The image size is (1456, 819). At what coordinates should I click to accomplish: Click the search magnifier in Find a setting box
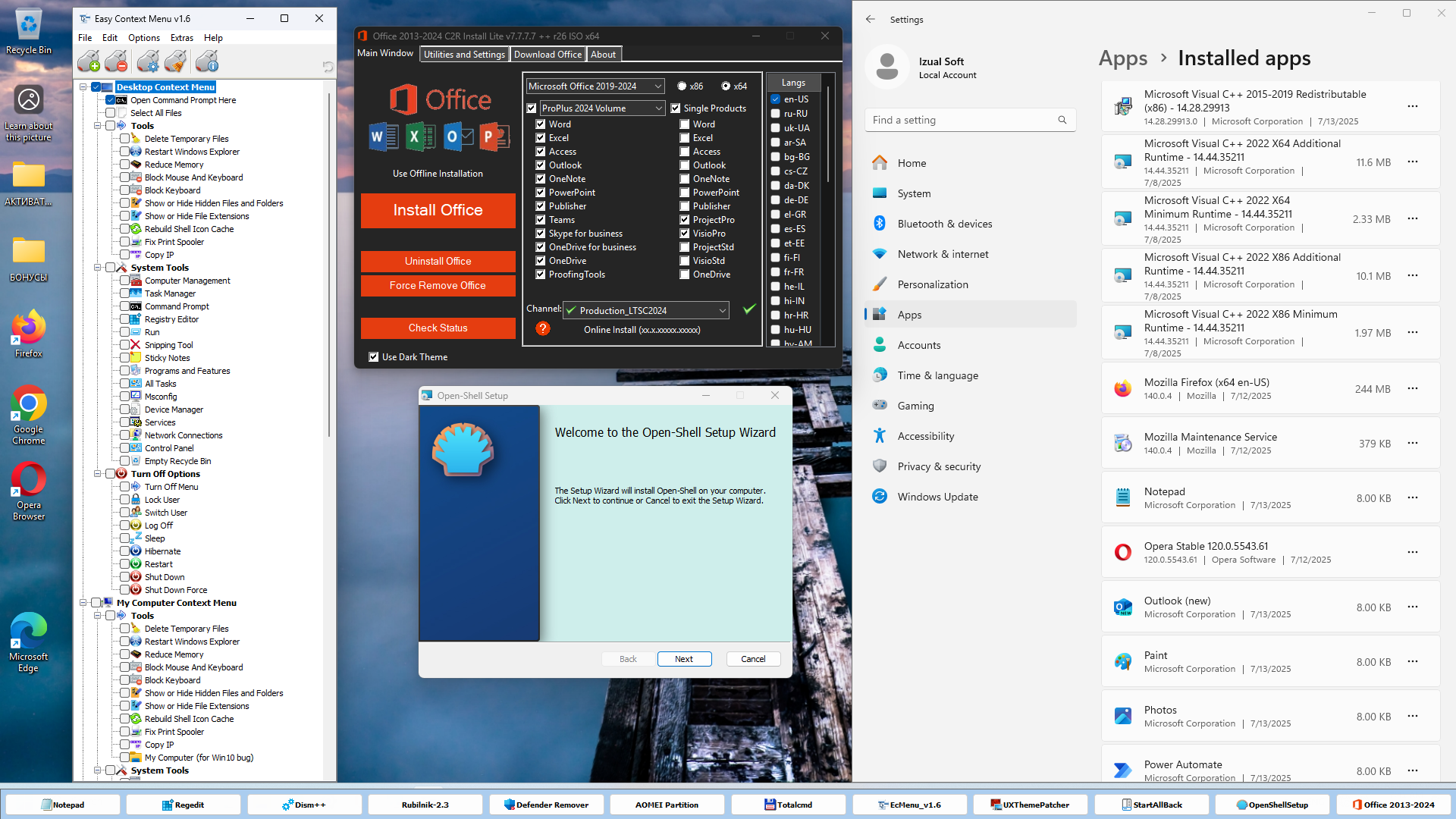(1062, 120)
